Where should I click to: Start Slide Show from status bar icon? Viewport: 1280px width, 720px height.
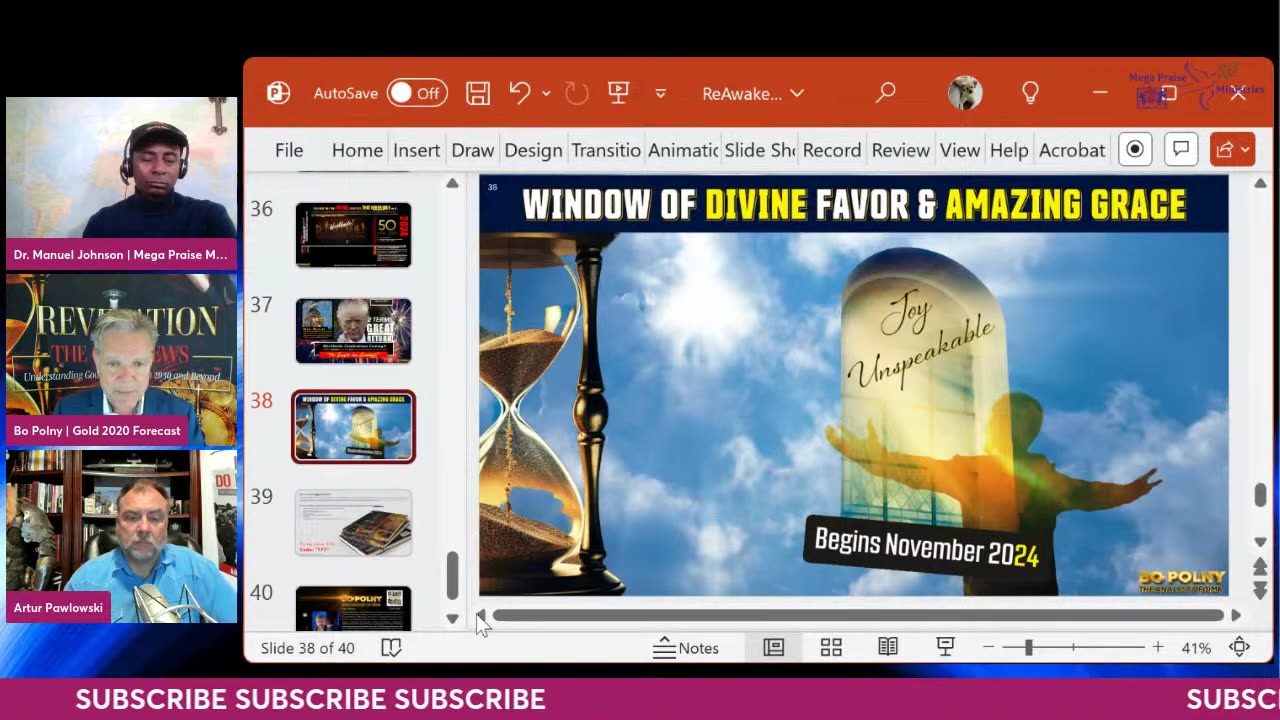click(x=945, y=648)
